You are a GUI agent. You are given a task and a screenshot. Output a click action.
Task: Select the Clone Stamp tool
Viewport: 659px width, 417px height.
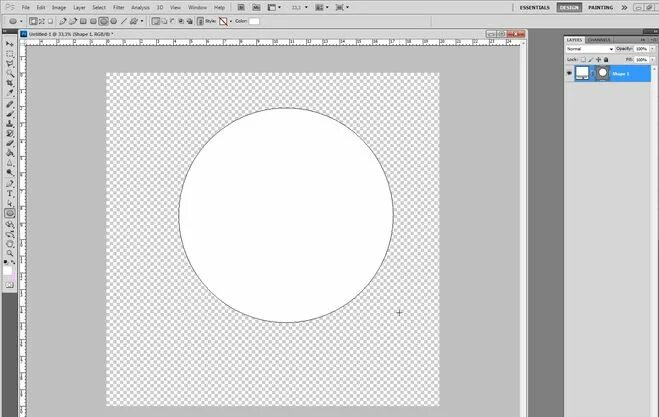pos(9,124)
